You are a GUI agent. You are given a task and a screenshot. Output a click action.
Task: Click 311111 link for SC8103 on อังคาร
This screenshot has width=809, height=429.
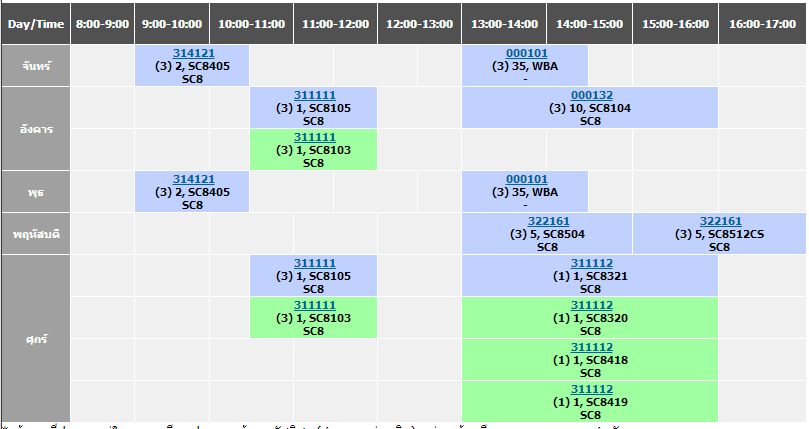pos(314,137)
